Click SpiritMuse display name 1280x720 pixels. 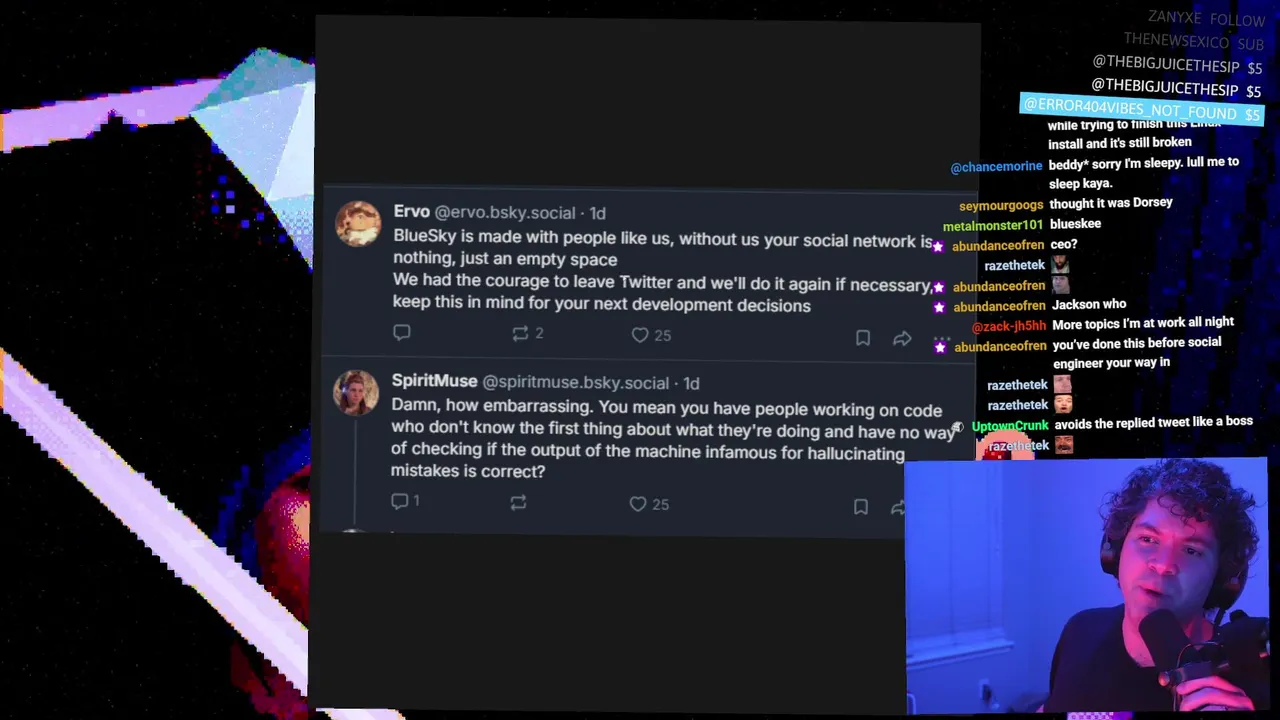[x=434, y=381]
